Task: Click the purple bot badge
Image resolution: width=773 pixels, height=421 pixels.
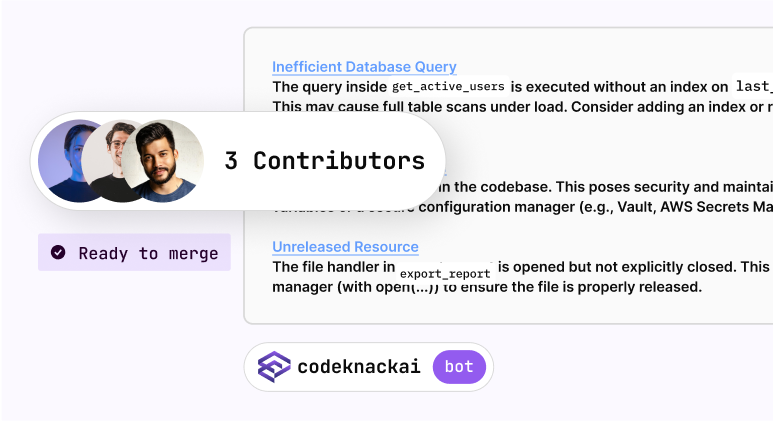Action: (459, 368)
